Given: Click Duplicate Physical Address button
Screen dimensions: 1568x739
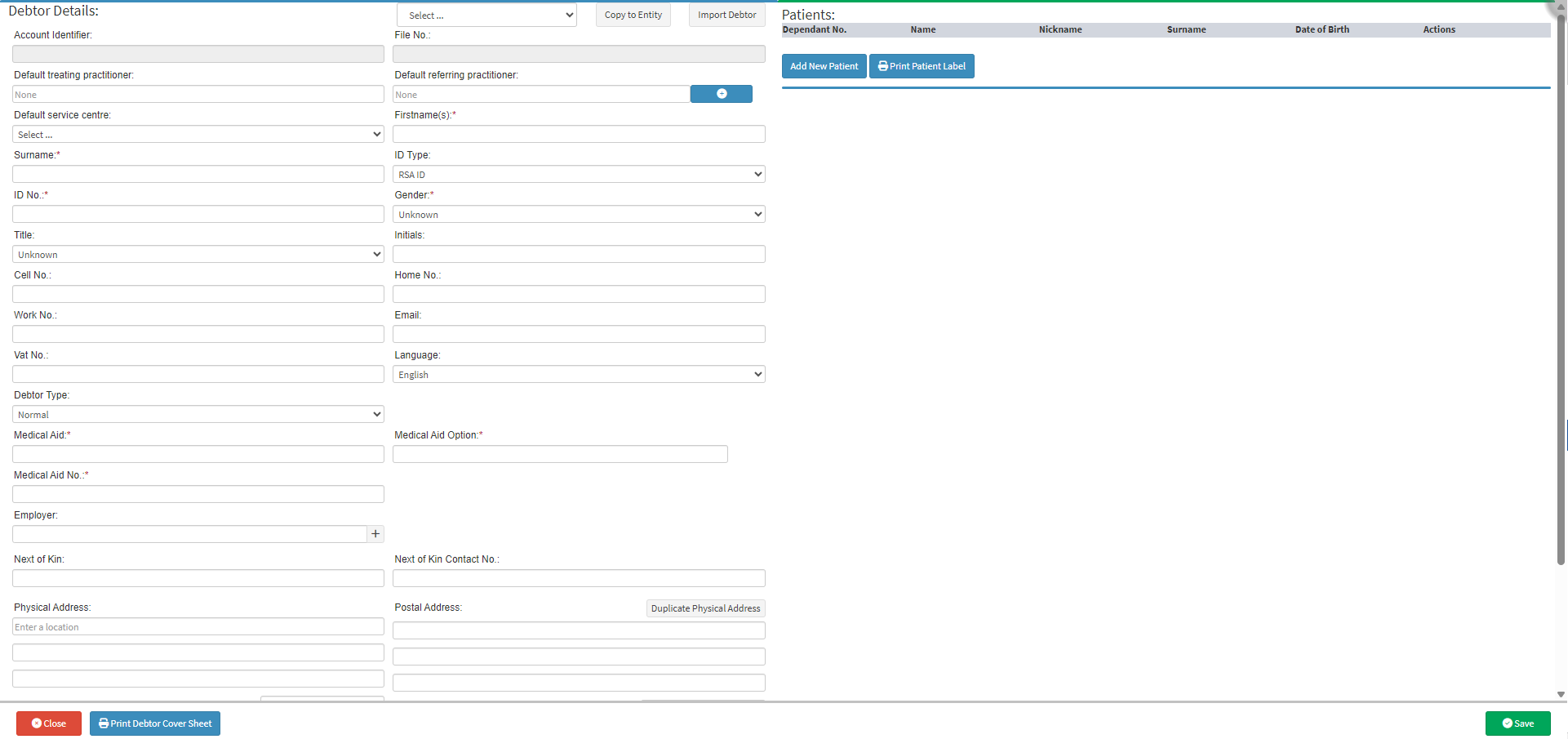Looking at the screenshot, I should click(706, 608).
